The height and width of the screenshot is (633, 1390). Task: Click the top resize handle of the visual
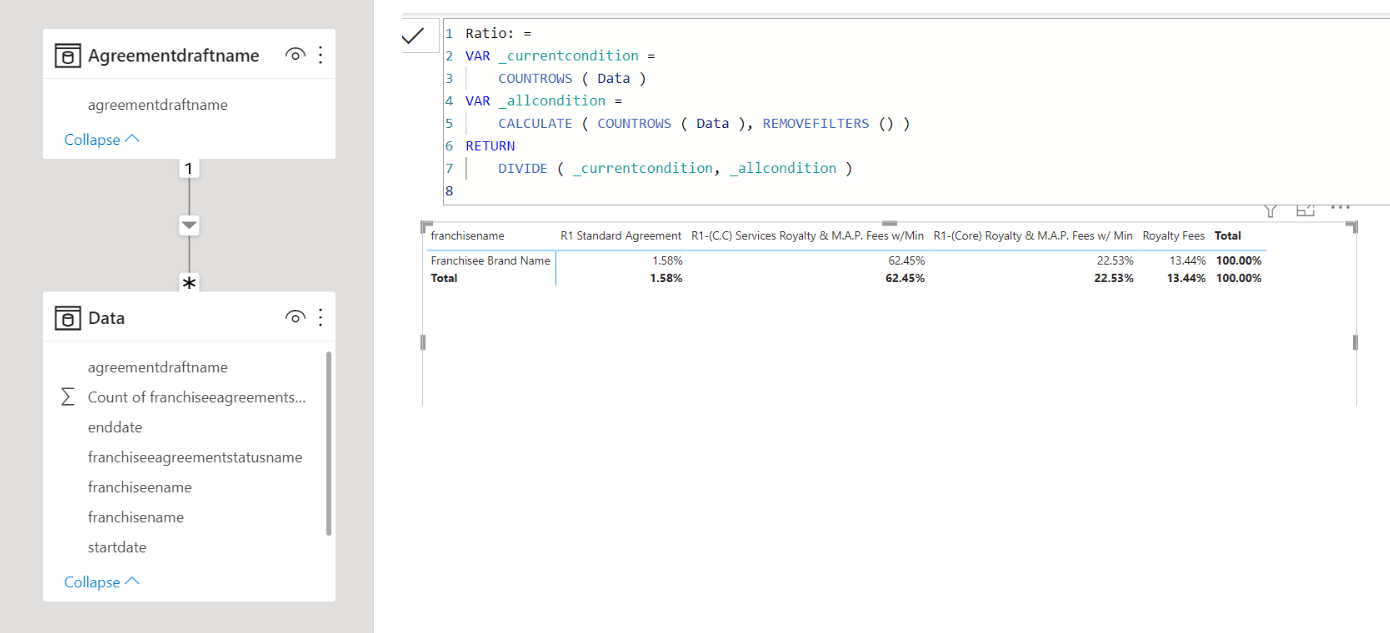[890, 224]
